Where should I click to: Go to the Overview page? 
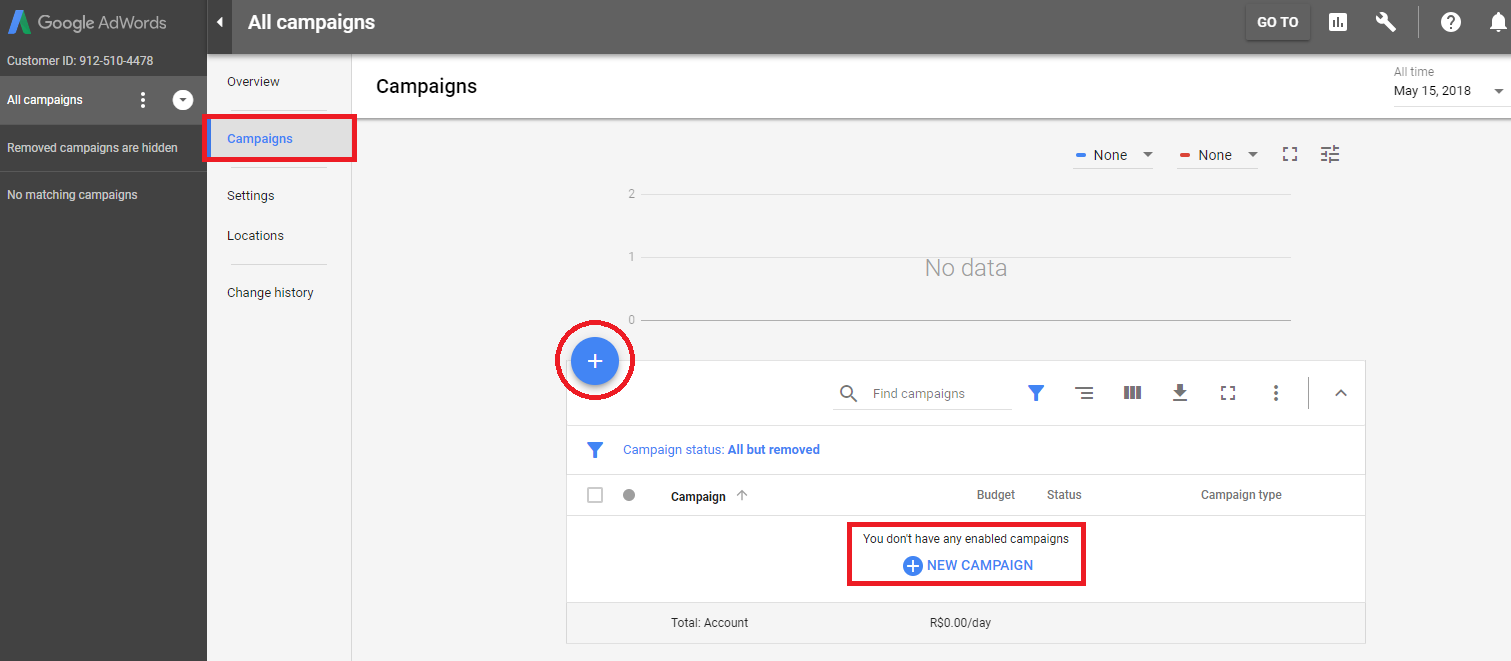253,82
